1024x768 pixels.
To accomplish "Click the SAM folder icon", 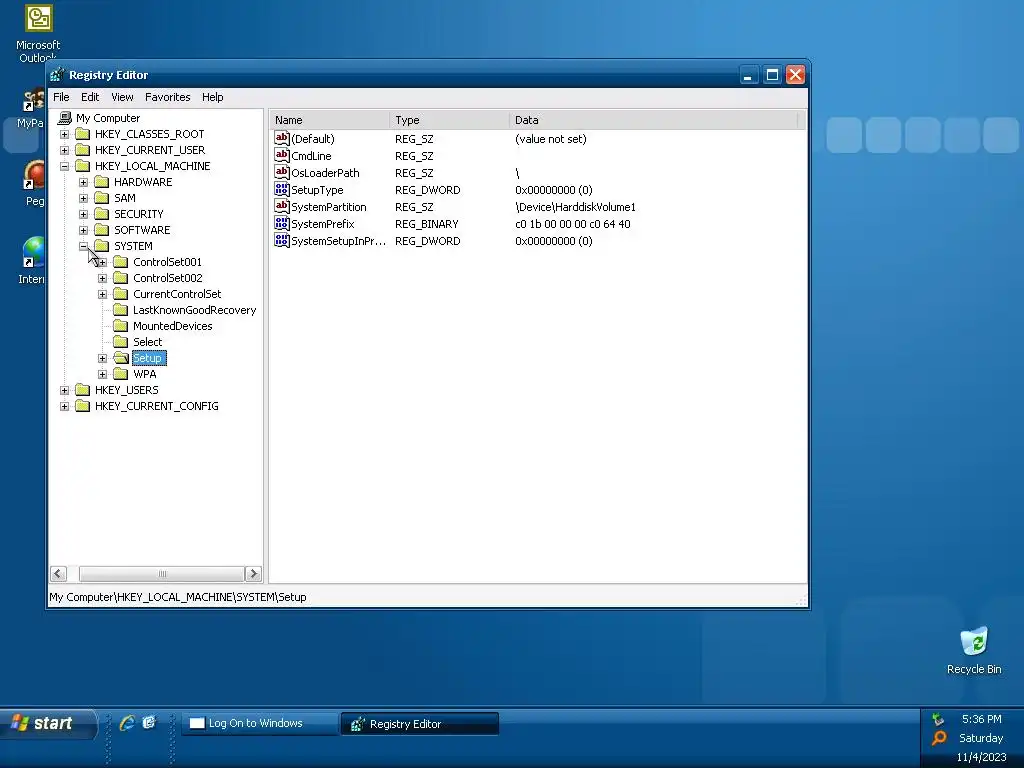I will 102,198.
